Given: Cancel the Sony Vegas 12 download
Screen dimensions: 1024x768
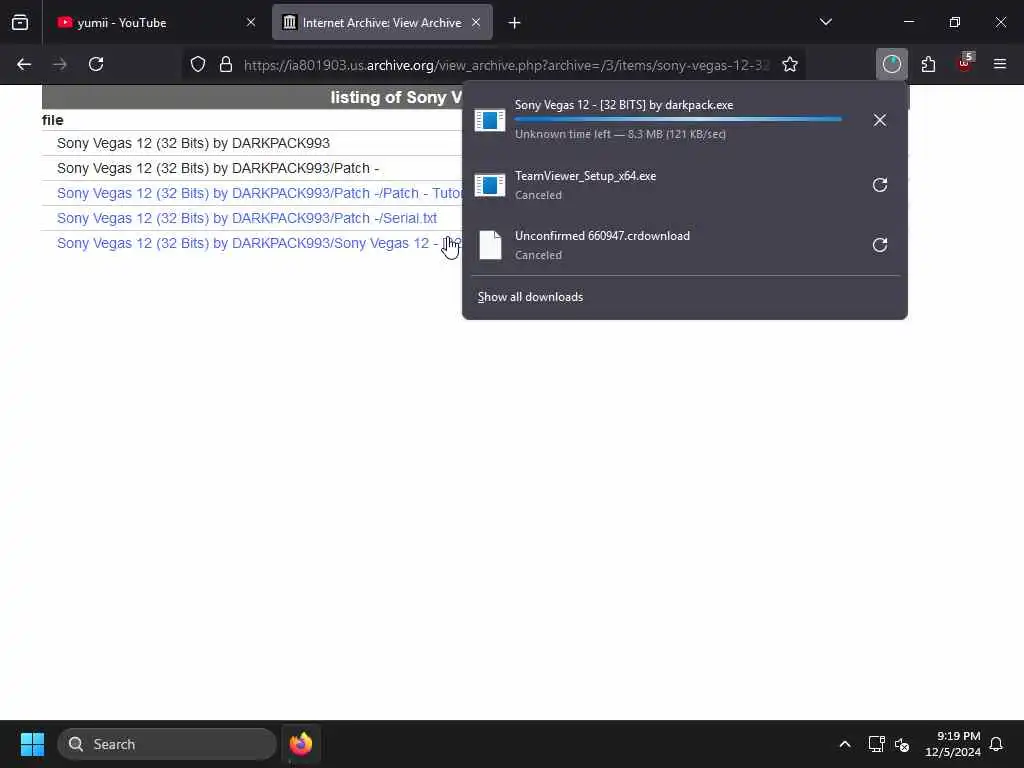Looking at the screenshot, I should click(x=880, y=120).
